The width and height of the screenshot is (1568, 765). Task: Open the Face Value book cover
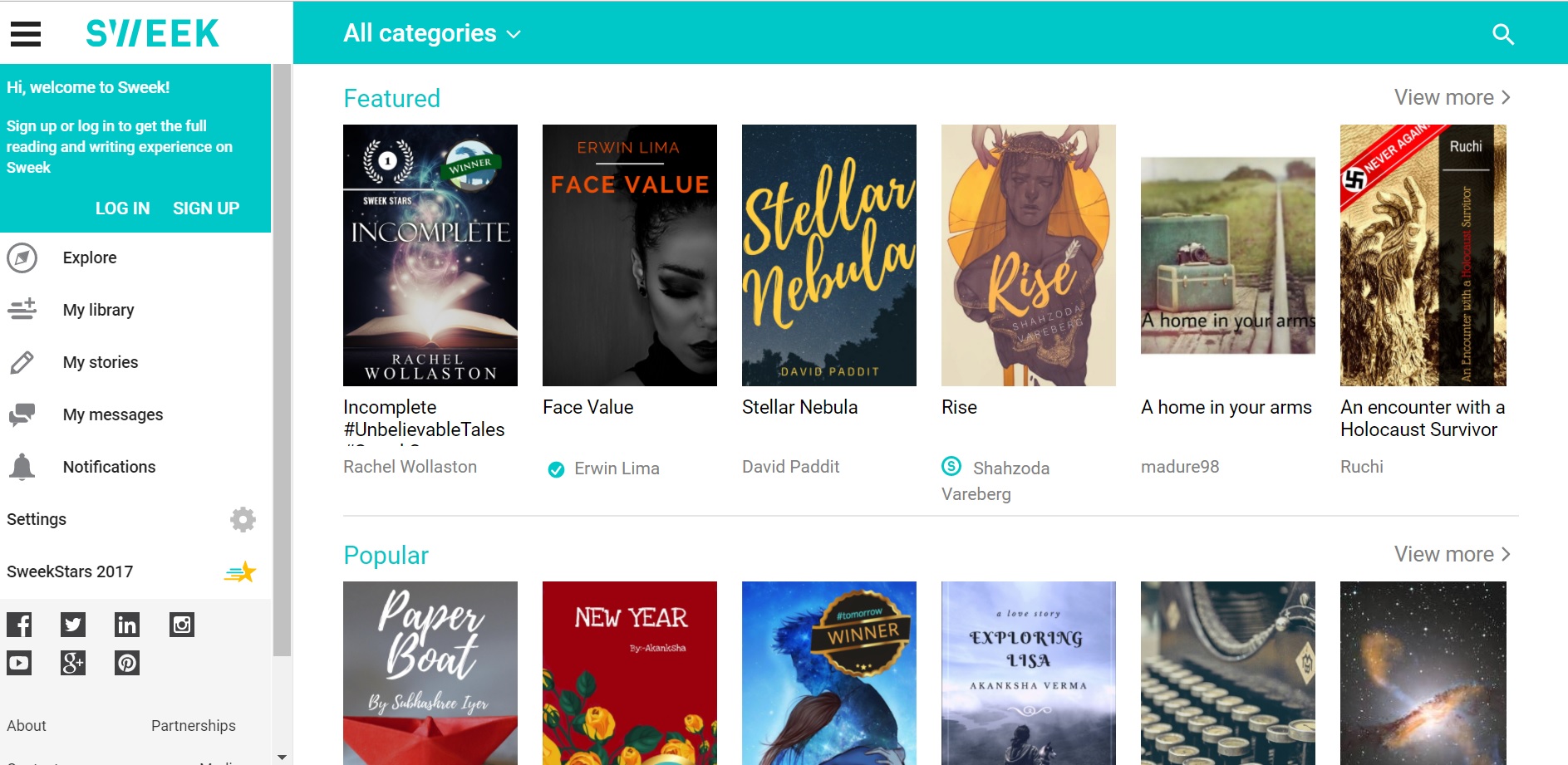click(630, 255)
